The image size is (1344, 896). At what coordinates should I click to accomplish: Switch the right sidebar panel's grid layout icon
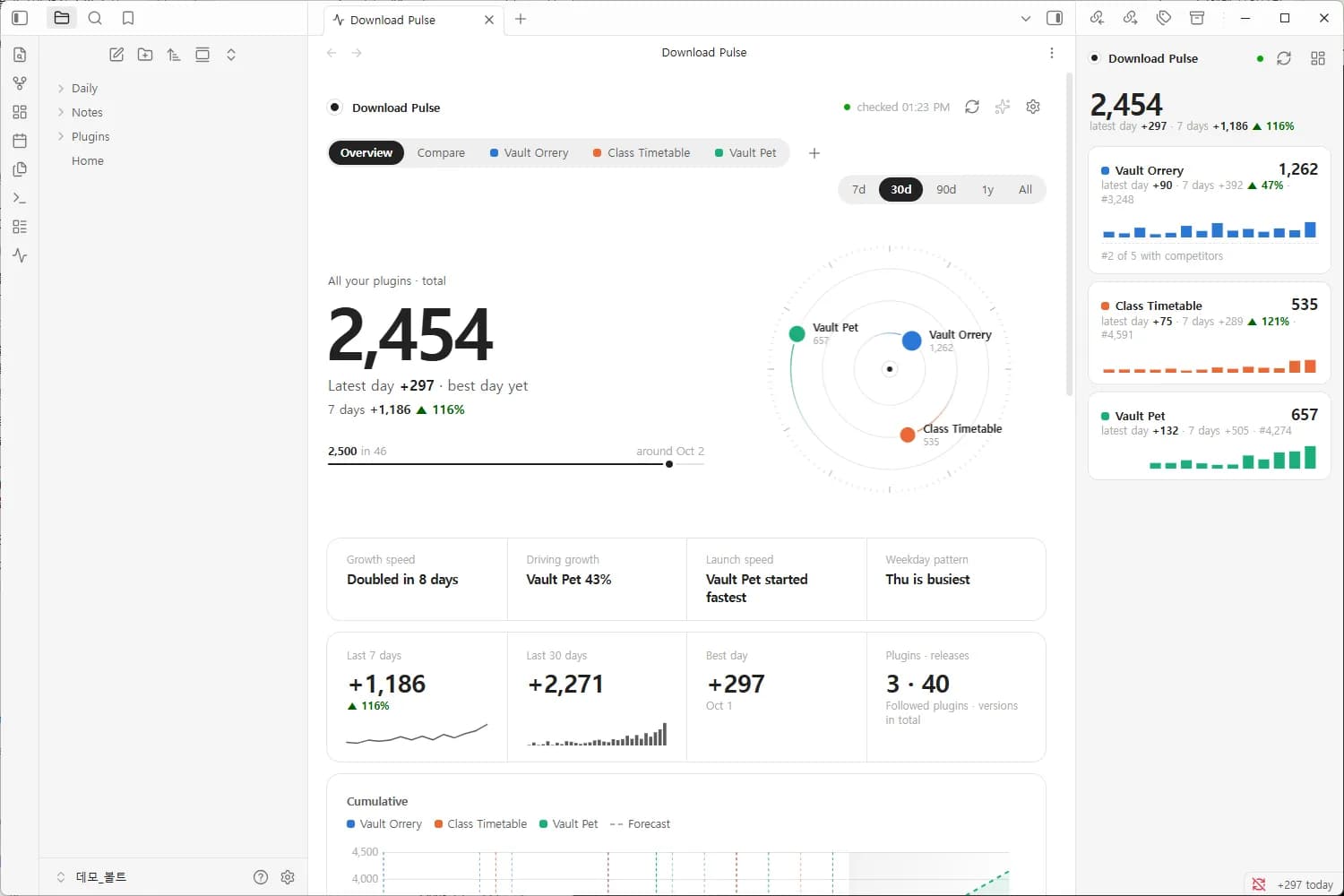point(1318,58)
